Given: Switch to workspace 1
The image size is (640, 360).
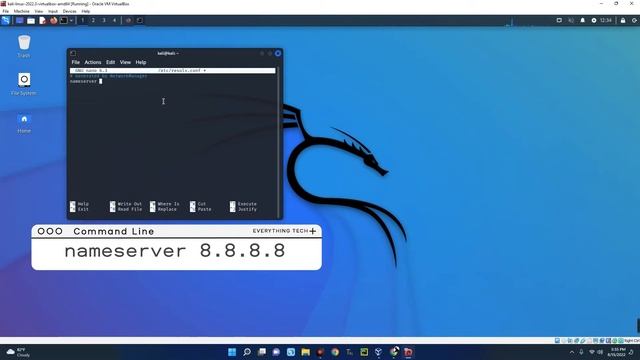Looking at the screenshot, I should [82, 20].
